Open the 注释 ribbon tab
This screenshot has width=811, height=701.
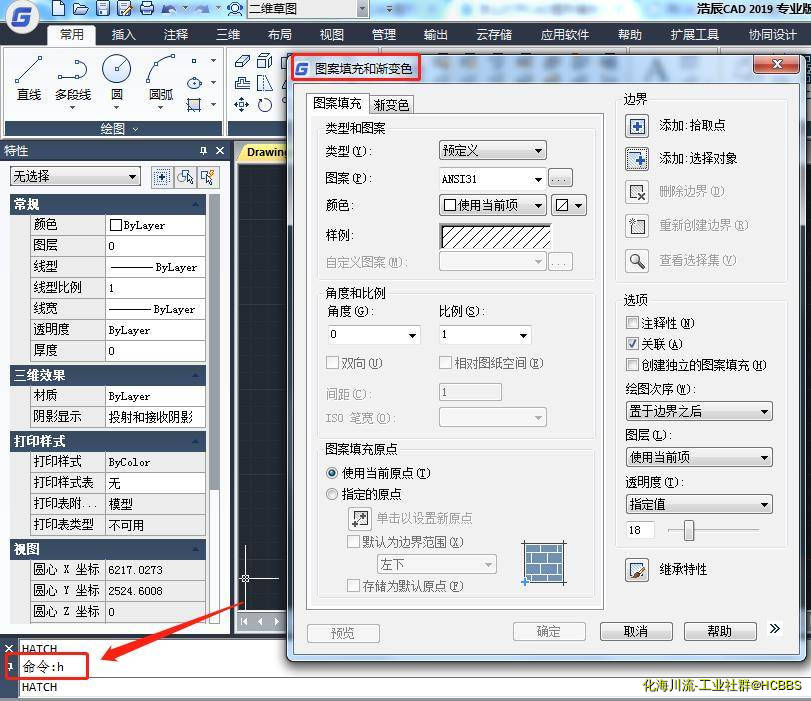[176, 35]
